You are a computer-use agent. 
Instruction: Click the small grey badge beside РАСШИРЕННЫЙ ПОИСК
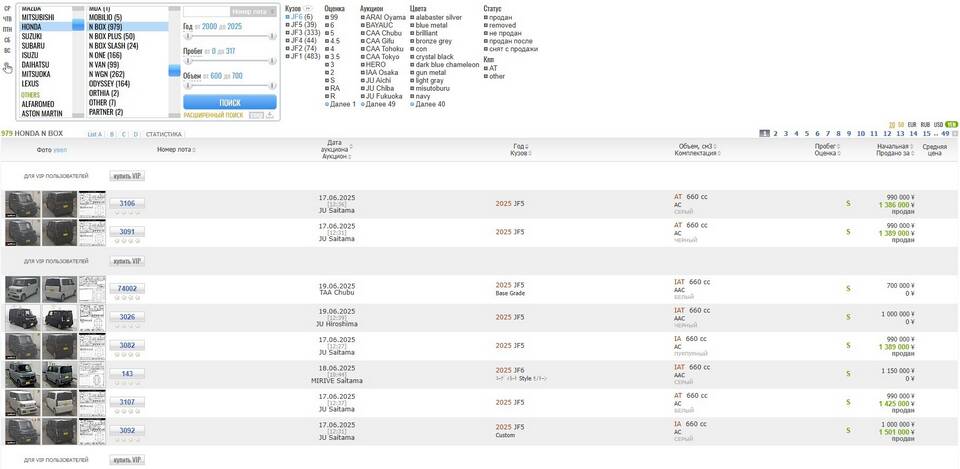256,115
